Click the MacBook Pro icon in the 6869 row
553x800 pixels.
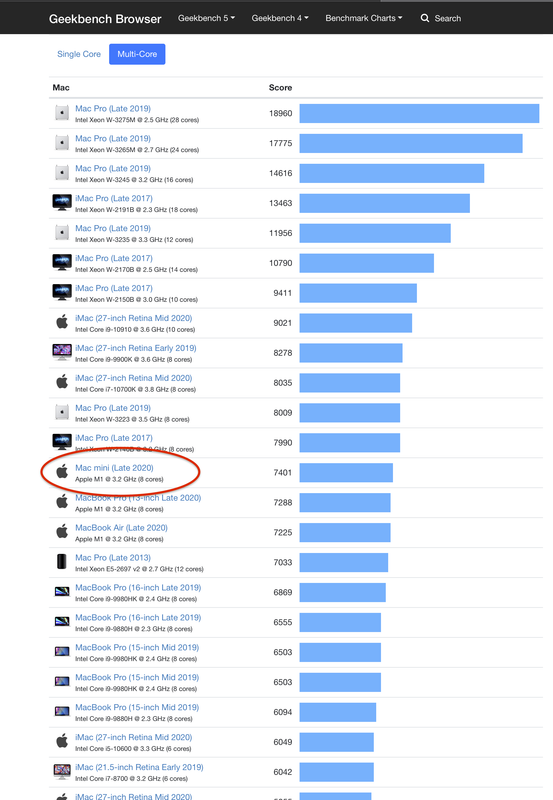point(62,592)
